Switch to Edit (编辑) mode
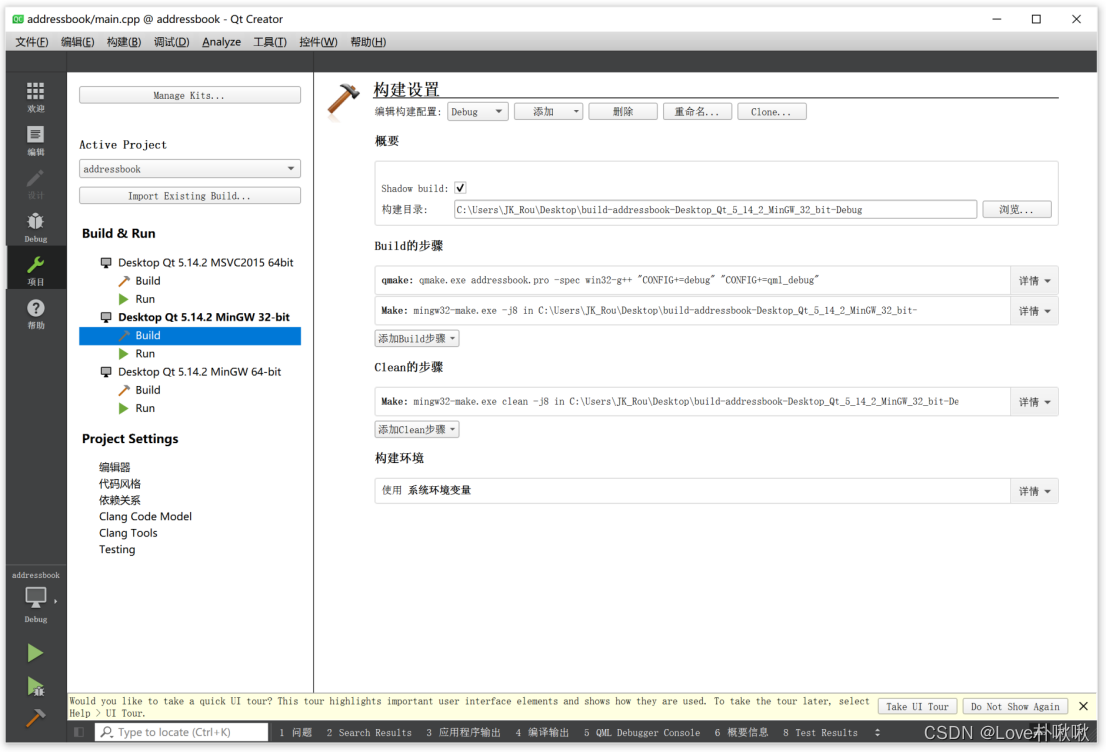Screen dimensions: 1106x752 click(35, 140)
